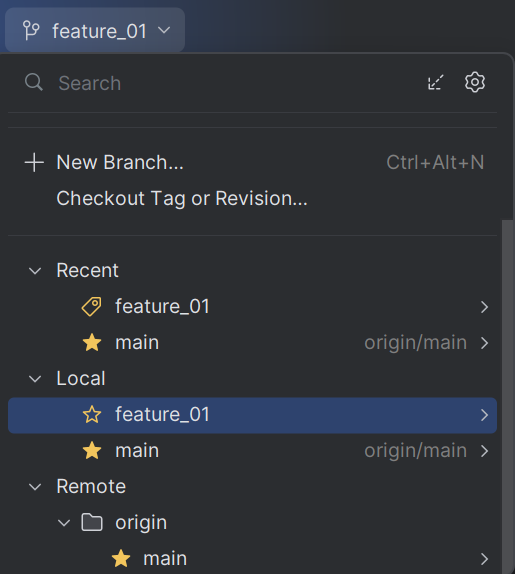Click the fetch incoming arrow icon
515x574 pixels.
(x=436, y=82)
